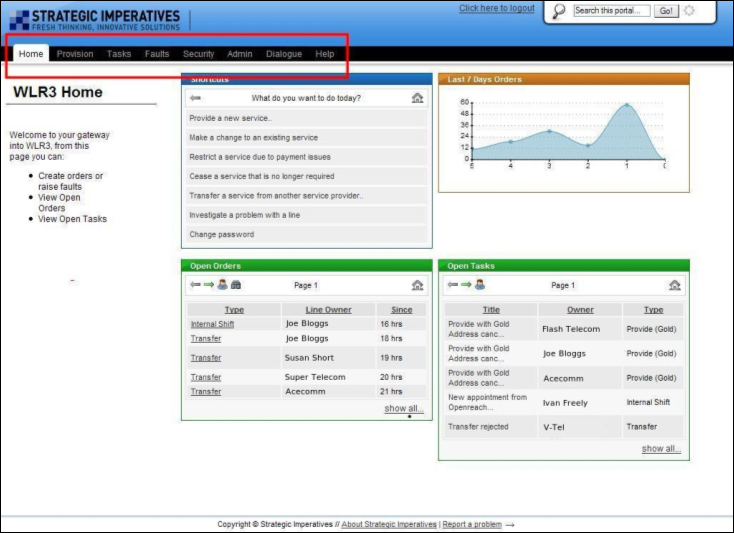Click the magnifier icon beside the search box

point(558,11)
